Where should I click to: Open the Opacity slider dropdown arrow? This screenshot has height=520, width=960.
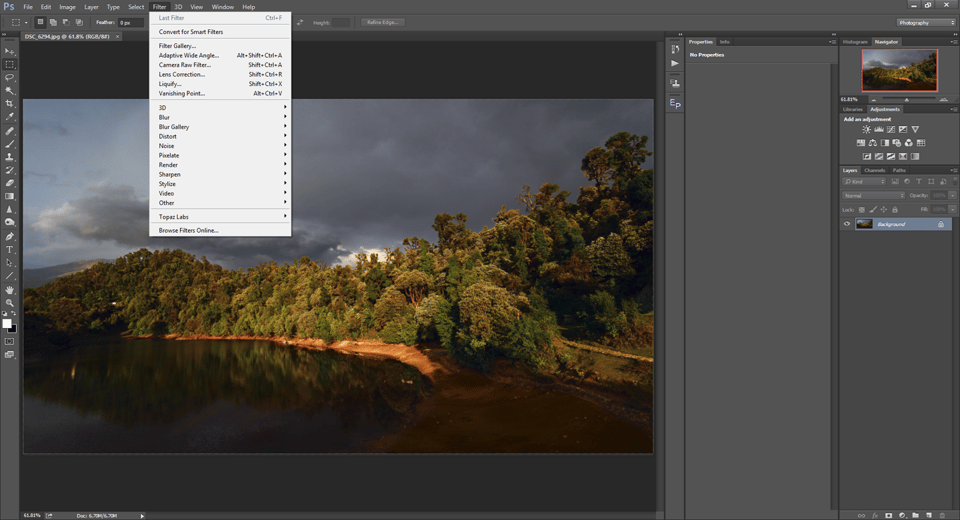click(x=952, y=196)
